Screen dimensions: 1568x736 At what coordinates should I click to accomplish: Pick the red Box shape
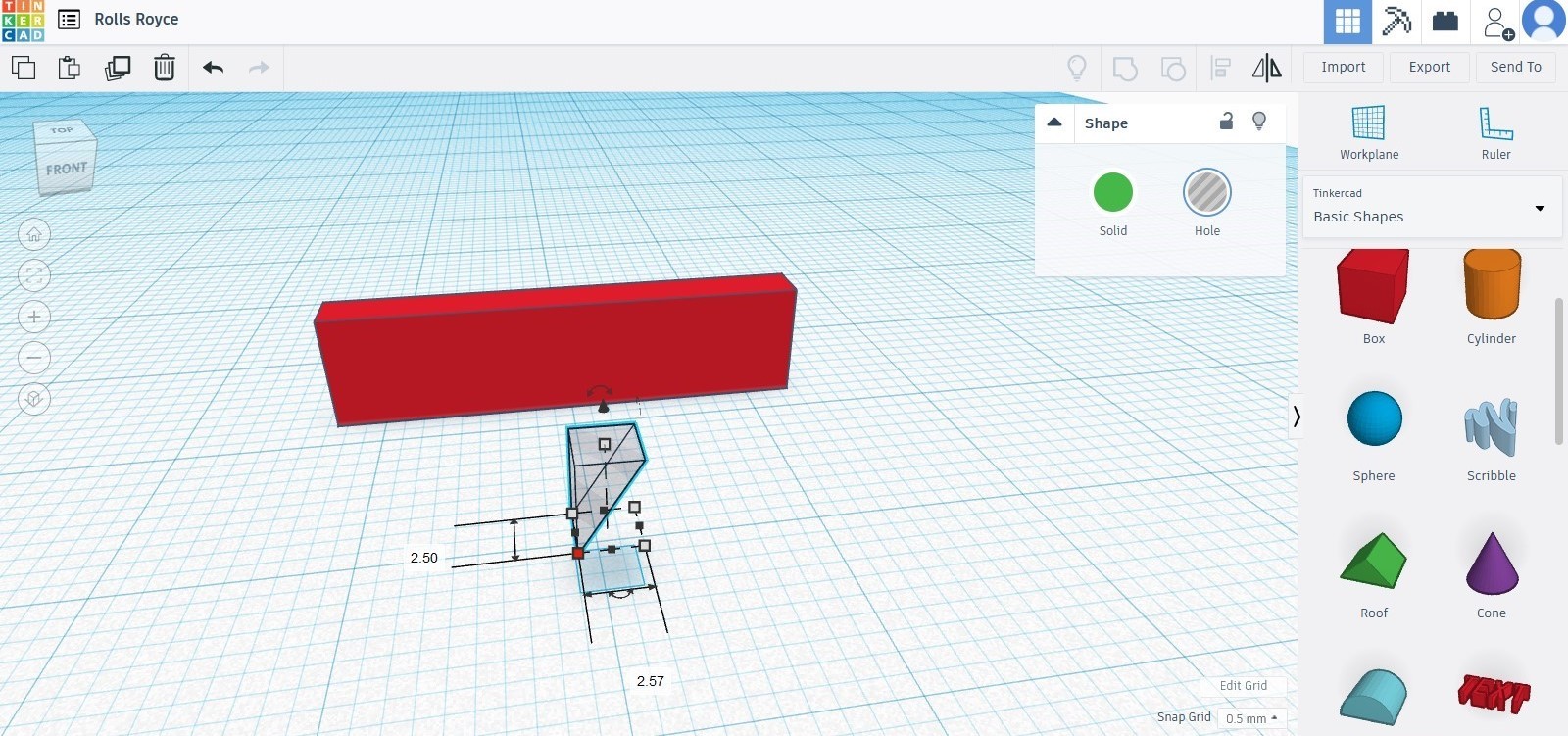pos(1373,285)
